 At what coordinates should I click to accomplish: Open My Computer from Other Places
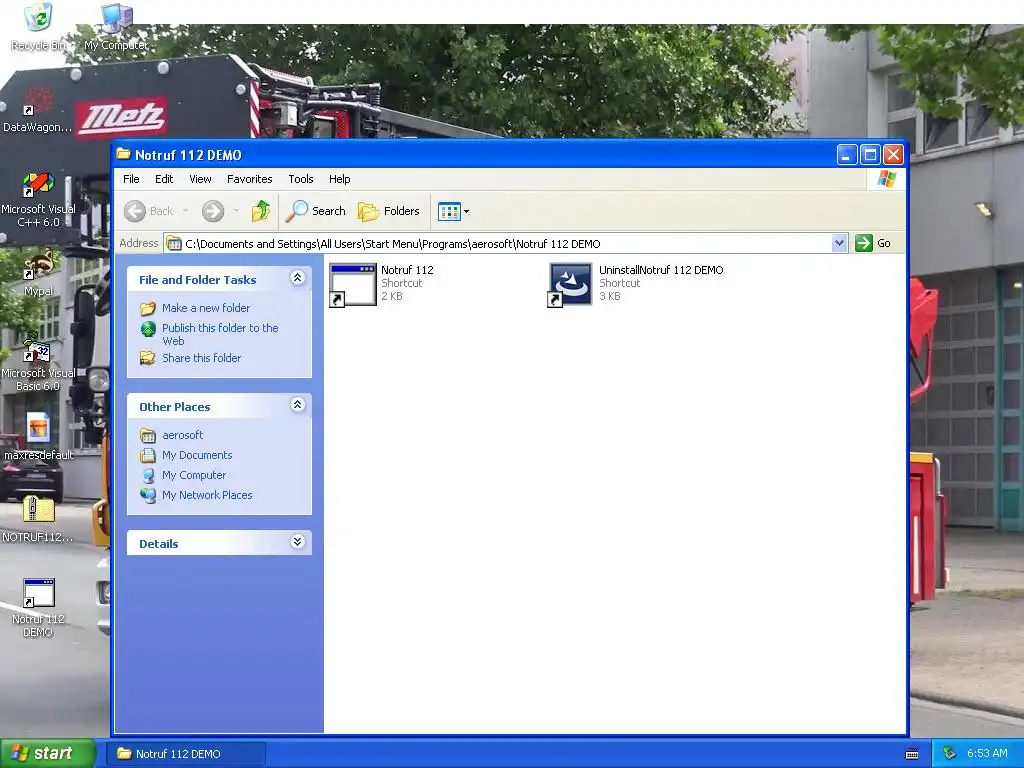[x=194, y=475]
